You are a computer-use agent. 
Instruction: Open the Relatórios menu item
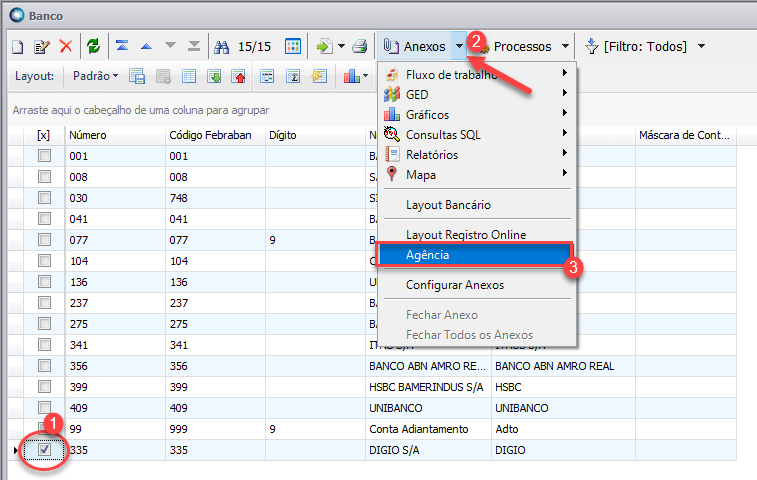click(477, 155)
